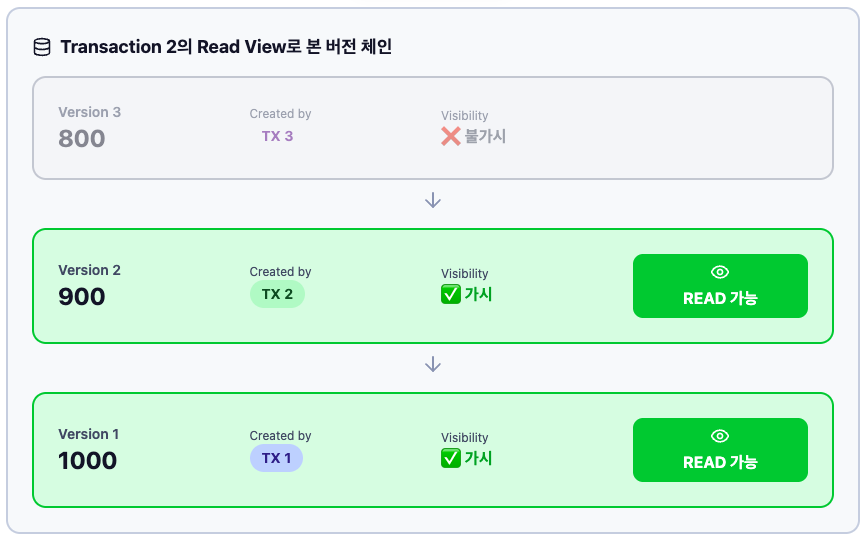
Task: Click the database icon beside the title
Action: coord(42,47)
